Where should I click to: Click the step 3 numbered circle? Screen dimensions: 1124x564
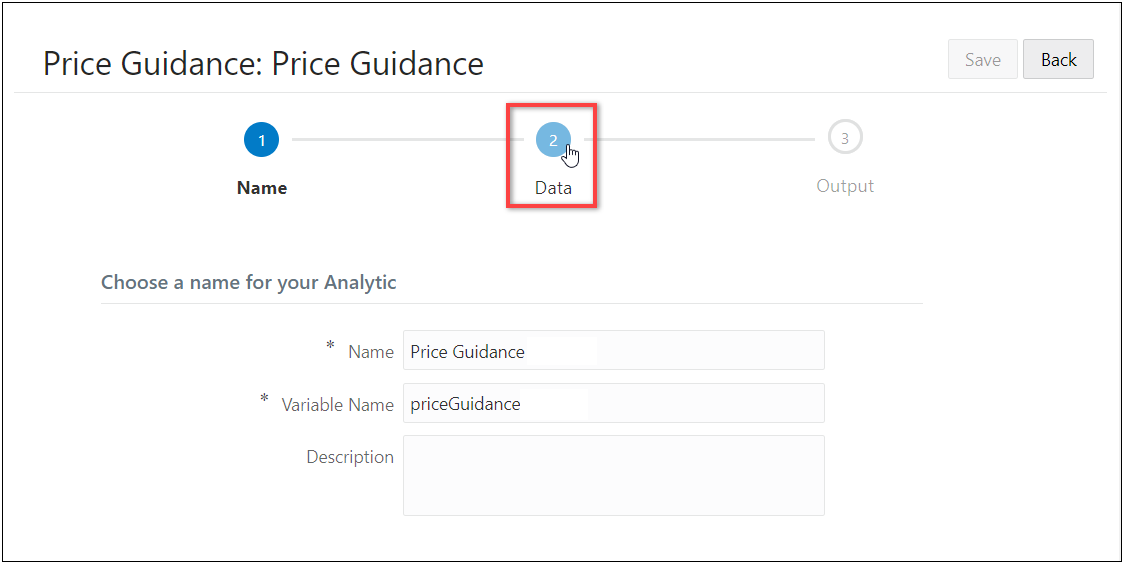[x=845, y=139]
